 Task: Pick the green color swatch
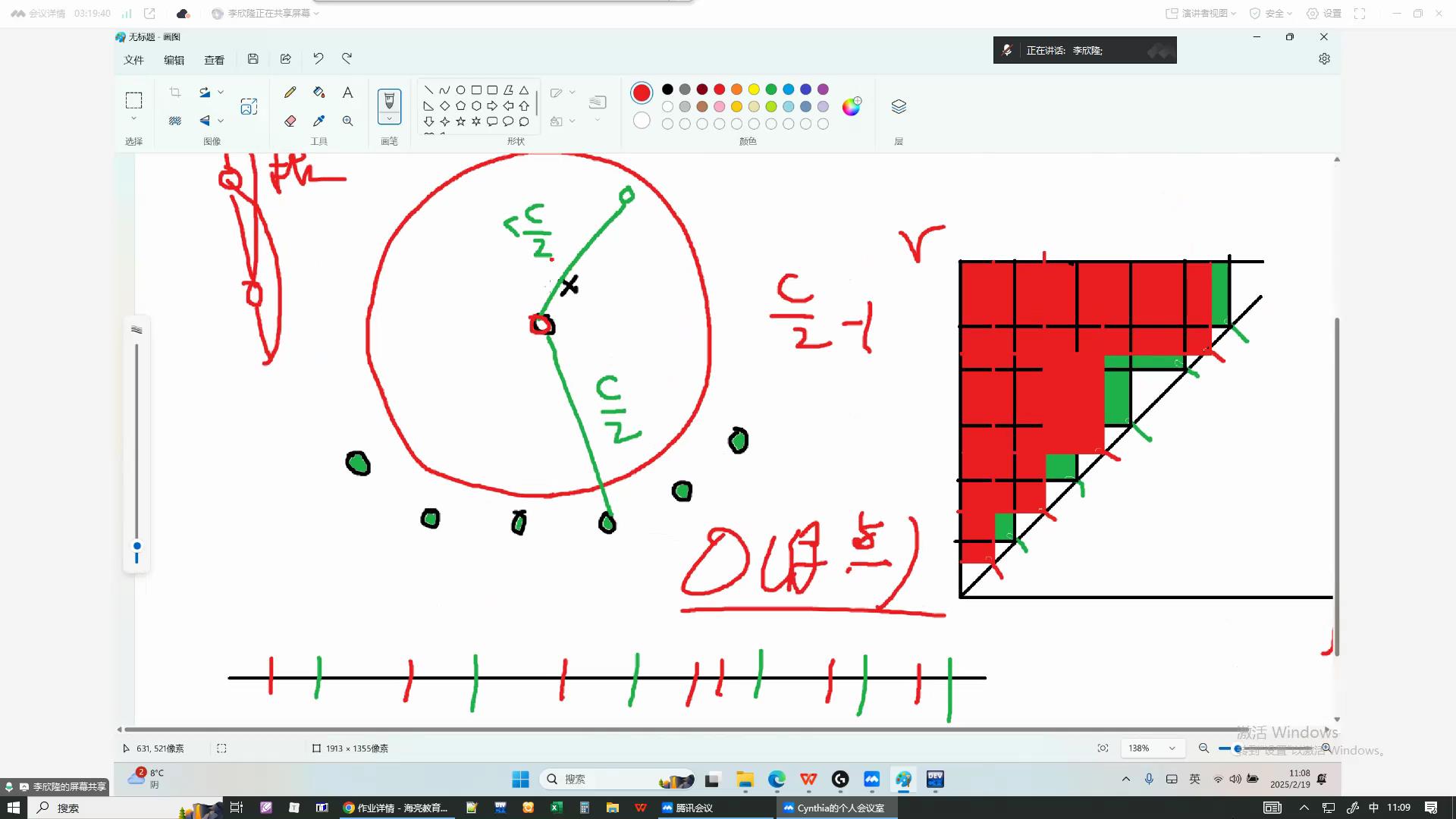771,89
